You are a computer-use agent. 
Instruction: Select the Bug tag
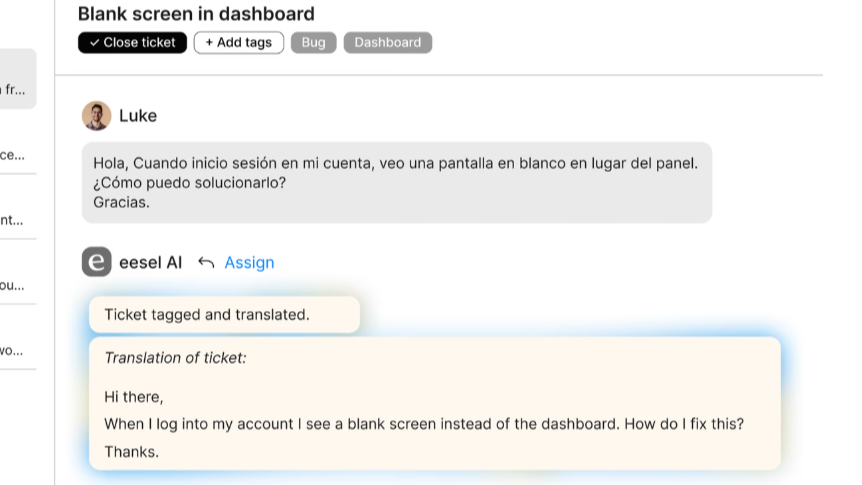coord(314,43)
